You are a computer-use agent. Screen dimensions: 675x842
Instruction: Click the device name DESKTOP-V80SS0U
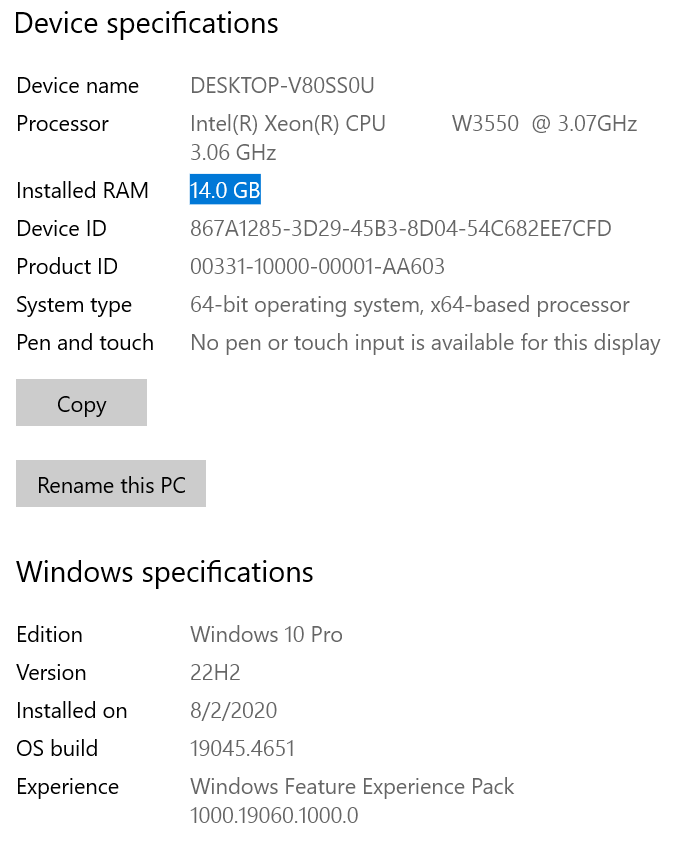(x=282, y=86)
